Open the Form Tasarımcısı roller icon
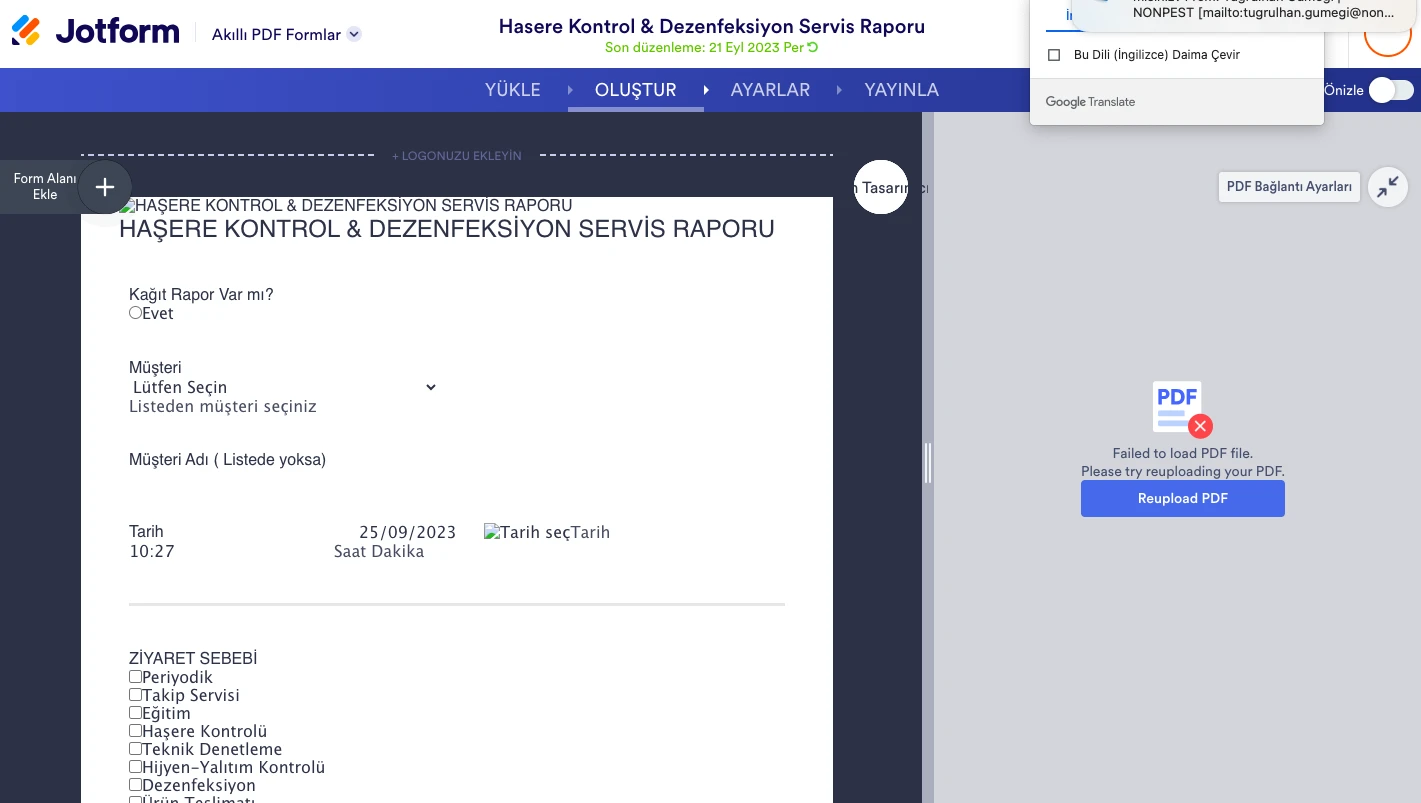The width and height of the screenshot is (1421, 803). pos(881,187)
